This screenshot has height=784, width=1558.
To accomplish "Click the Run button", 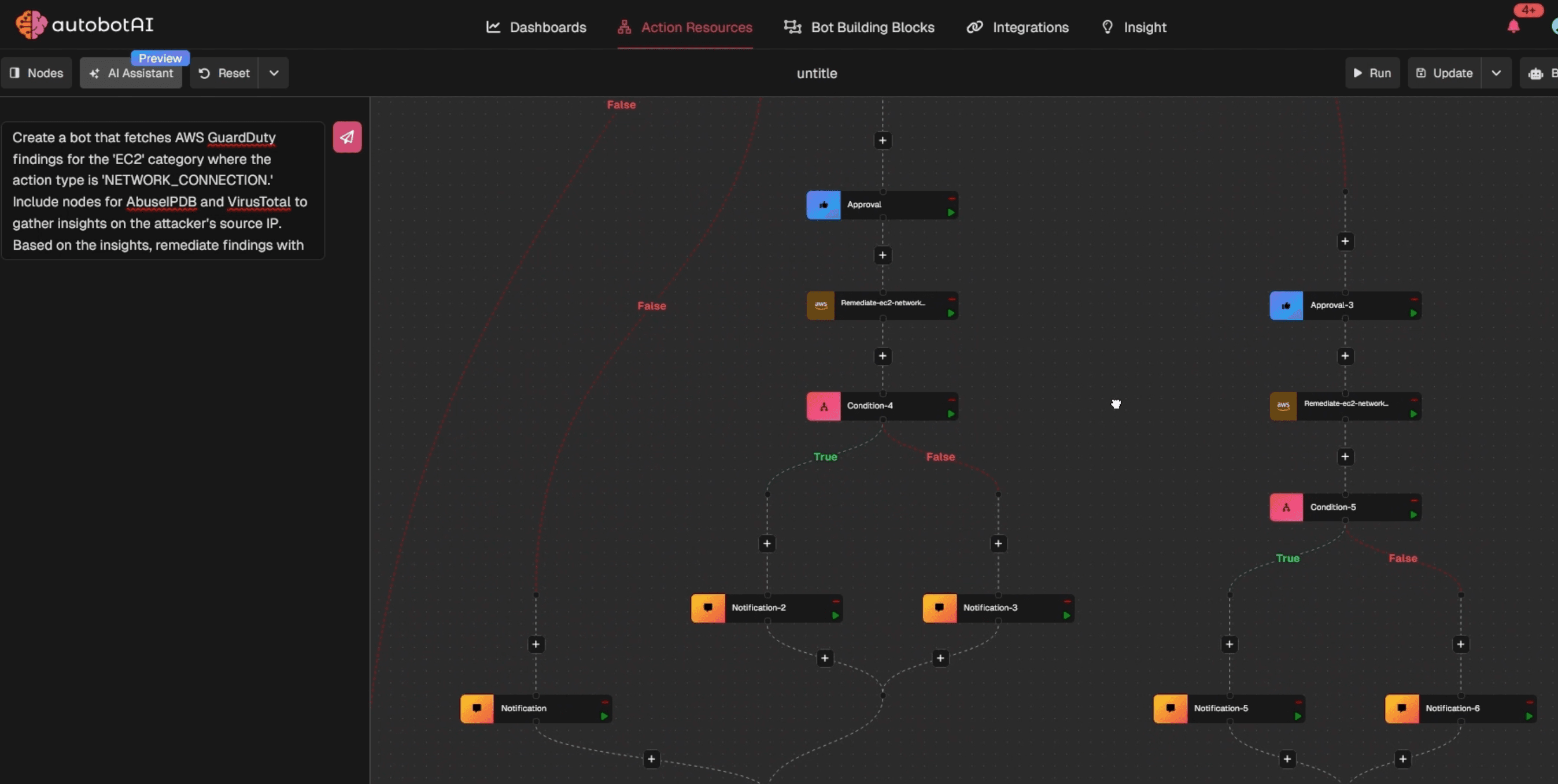I will point(1372,73).
